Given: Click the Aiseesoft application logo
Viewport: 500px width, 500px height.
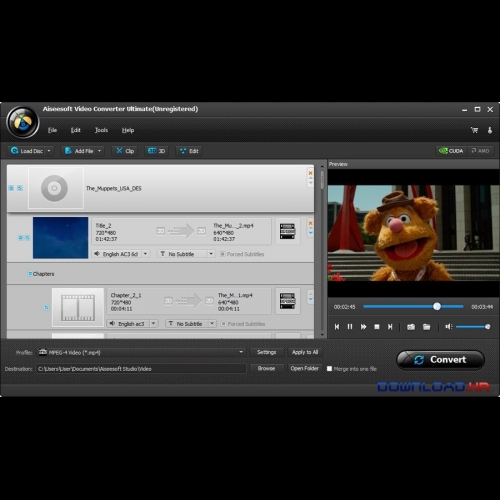Looking at the screenshot, I should [23, 122].
